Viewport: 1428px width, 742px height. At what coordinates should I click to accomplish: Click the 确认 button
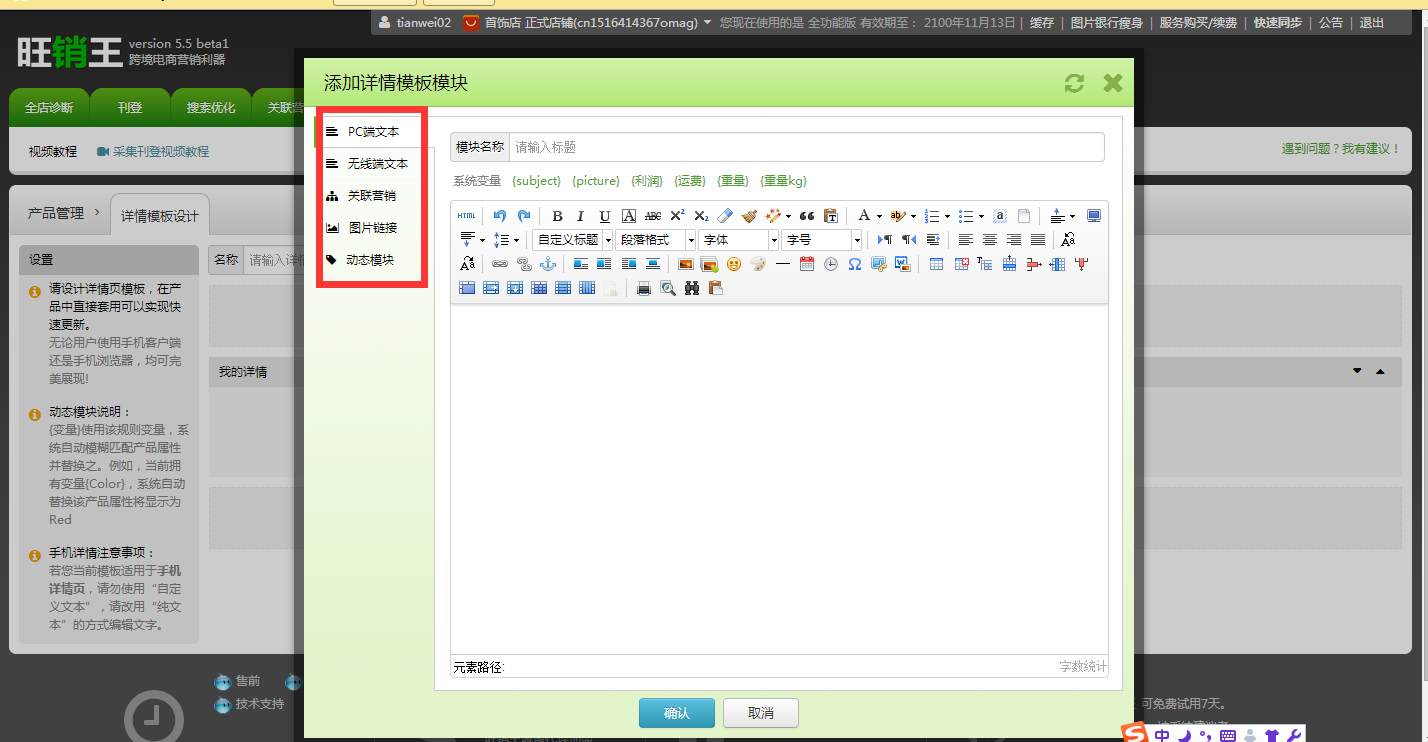(x=677, y=713)
